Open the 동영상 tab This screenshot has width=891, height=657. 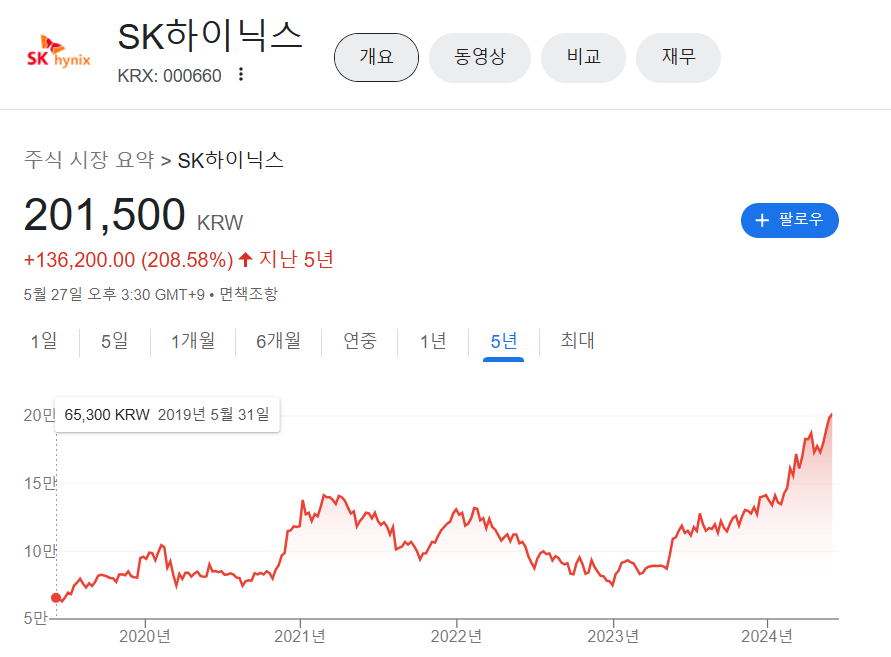pos(480,57)
